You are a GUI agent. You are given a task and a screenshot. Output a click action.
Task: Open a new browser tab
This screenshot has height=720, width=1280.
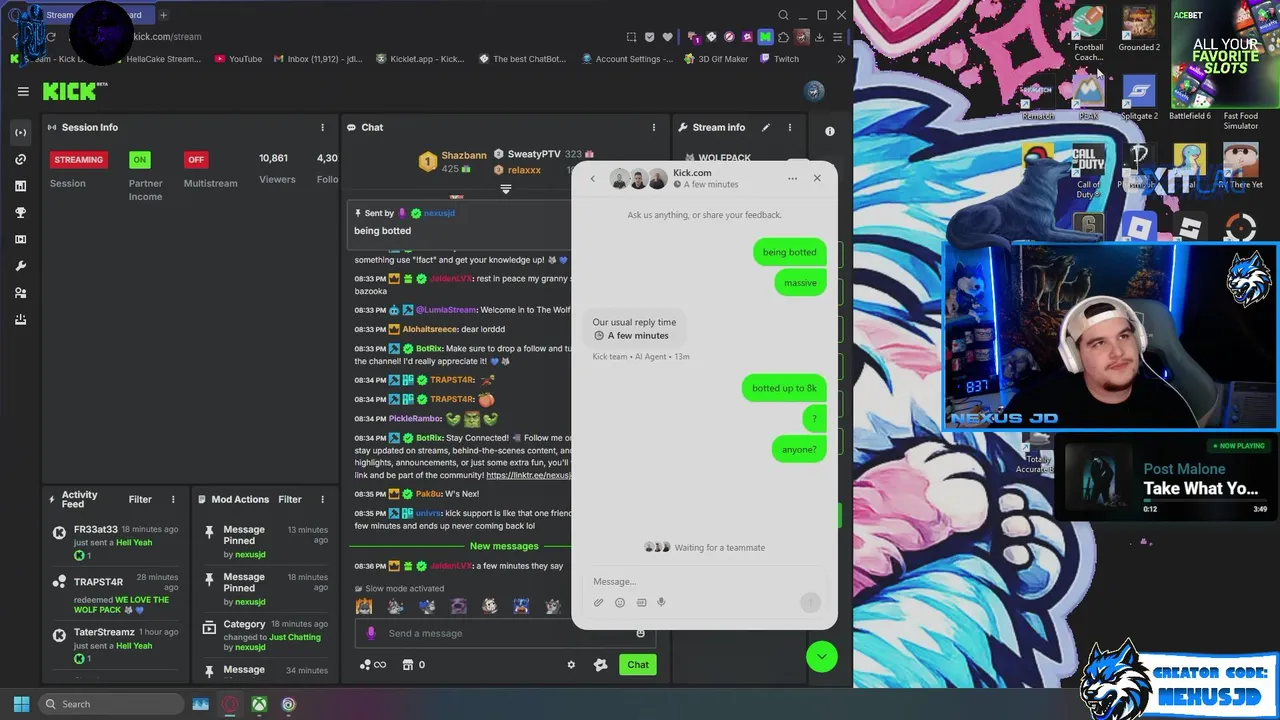(163, 15)
